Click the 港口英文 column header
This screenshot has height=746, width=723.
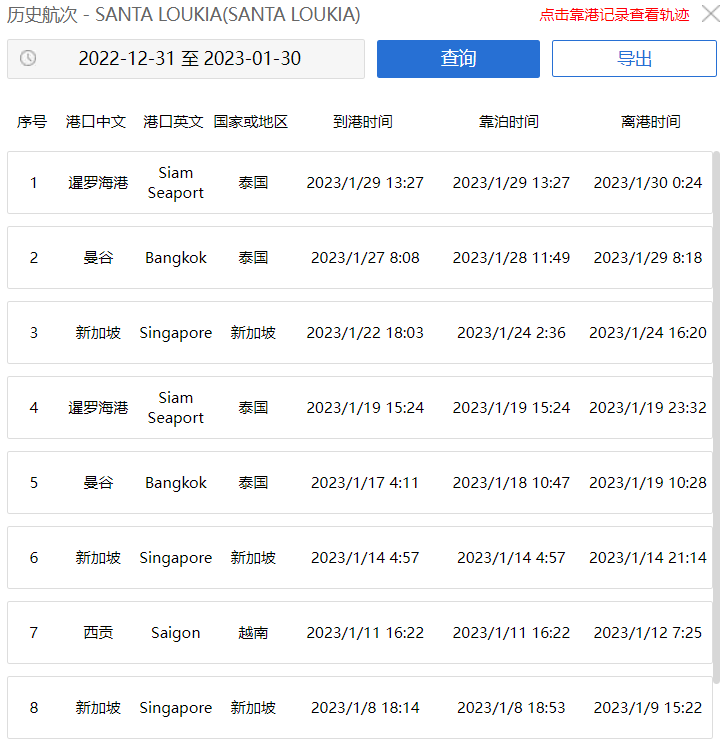click(174, 122)
